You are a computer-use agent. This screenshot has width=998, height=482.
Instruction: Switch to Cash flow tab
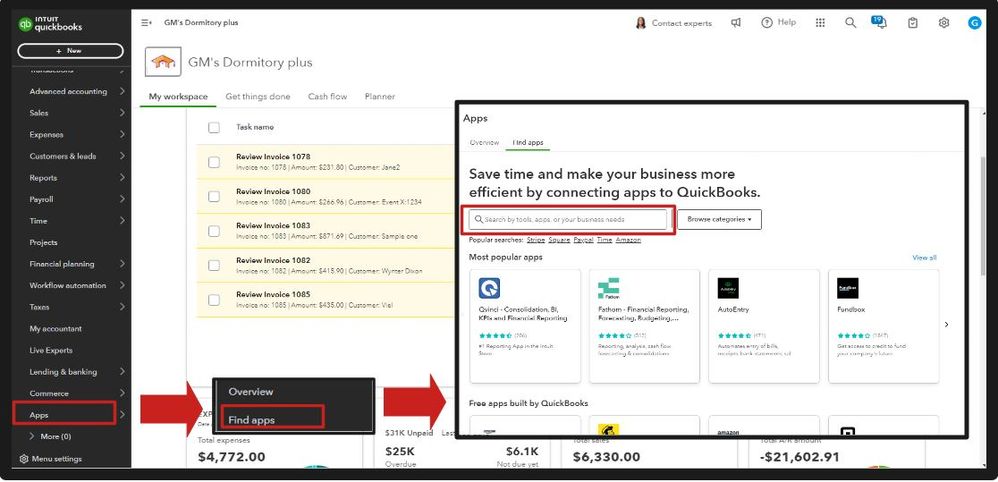point(328,97)
